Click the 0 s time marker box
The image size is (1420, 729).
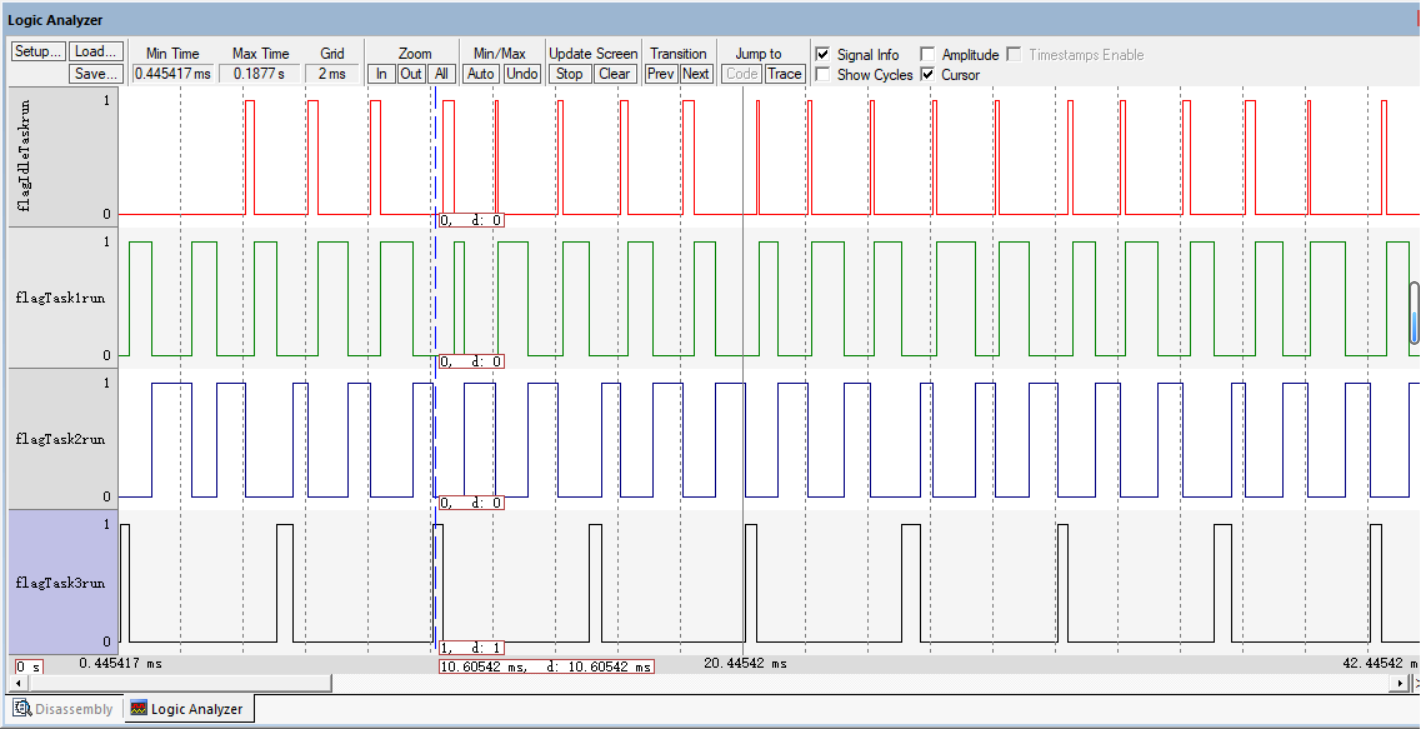[x=28, y=666]
